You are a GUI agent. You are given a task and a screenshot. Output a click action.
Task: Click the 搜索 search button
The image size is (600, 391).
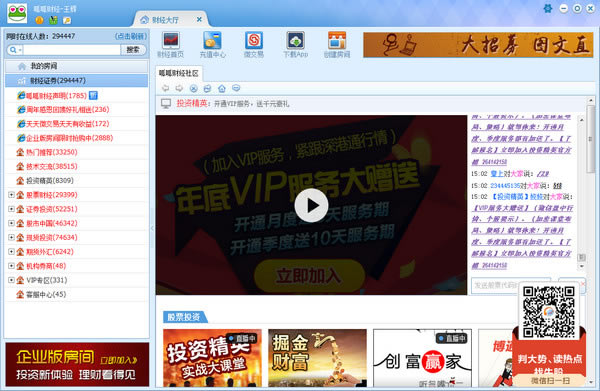click(x=133, y=50)
